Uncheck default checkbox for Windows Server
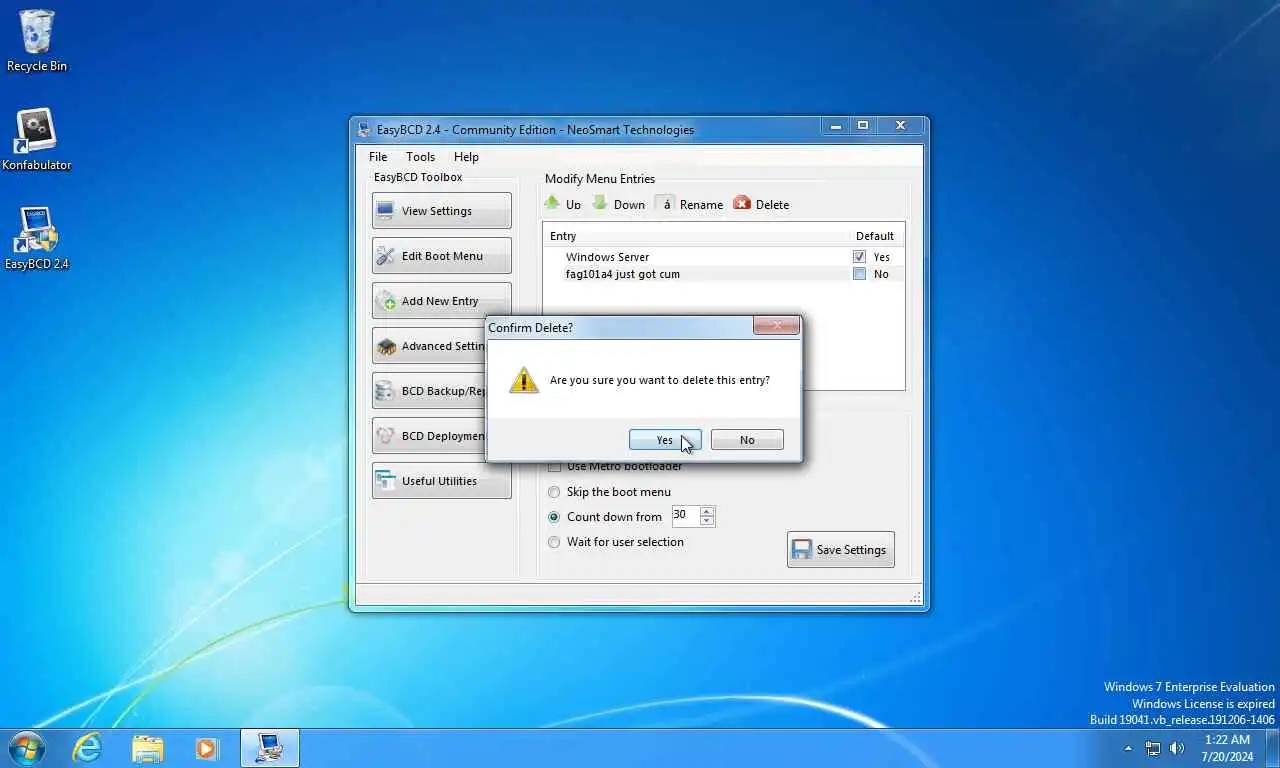 click(x=859, y=257)
